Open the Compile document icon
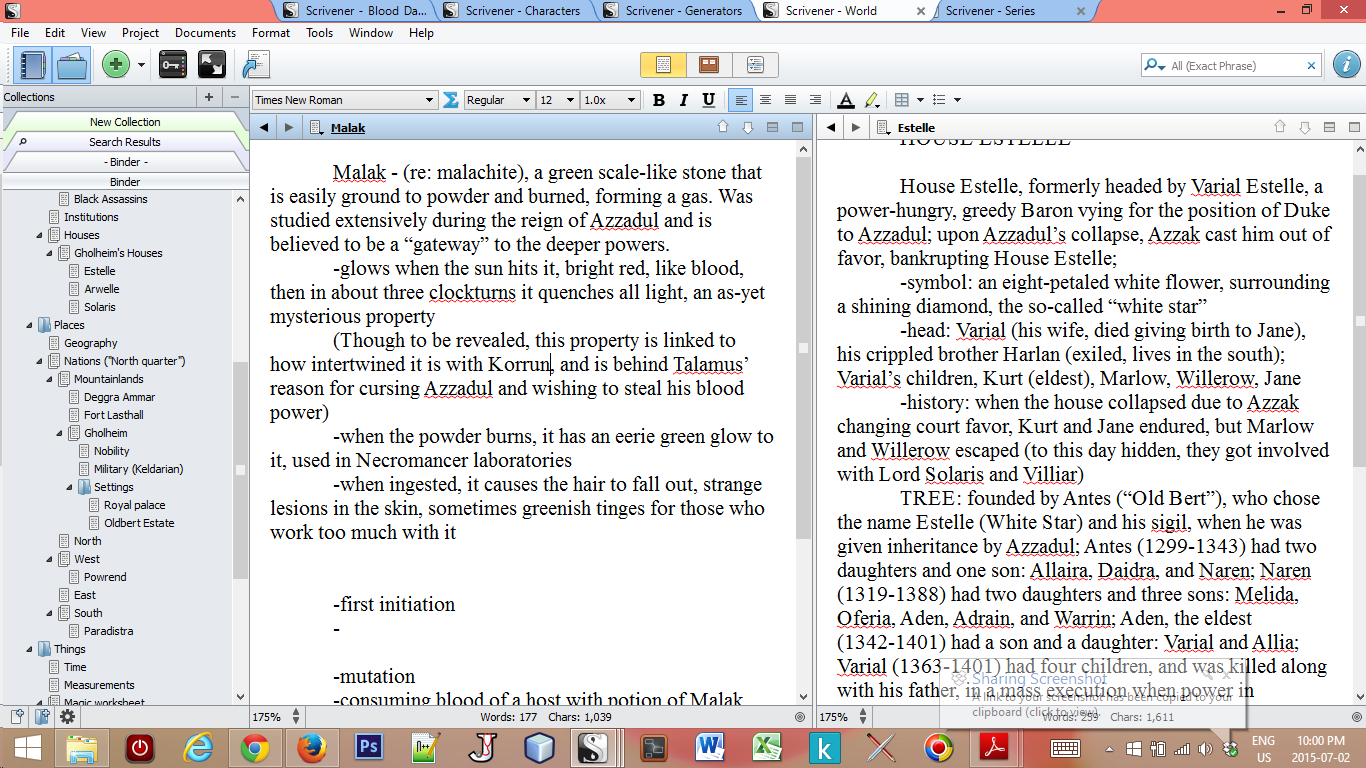 click(x=256, y=65)
